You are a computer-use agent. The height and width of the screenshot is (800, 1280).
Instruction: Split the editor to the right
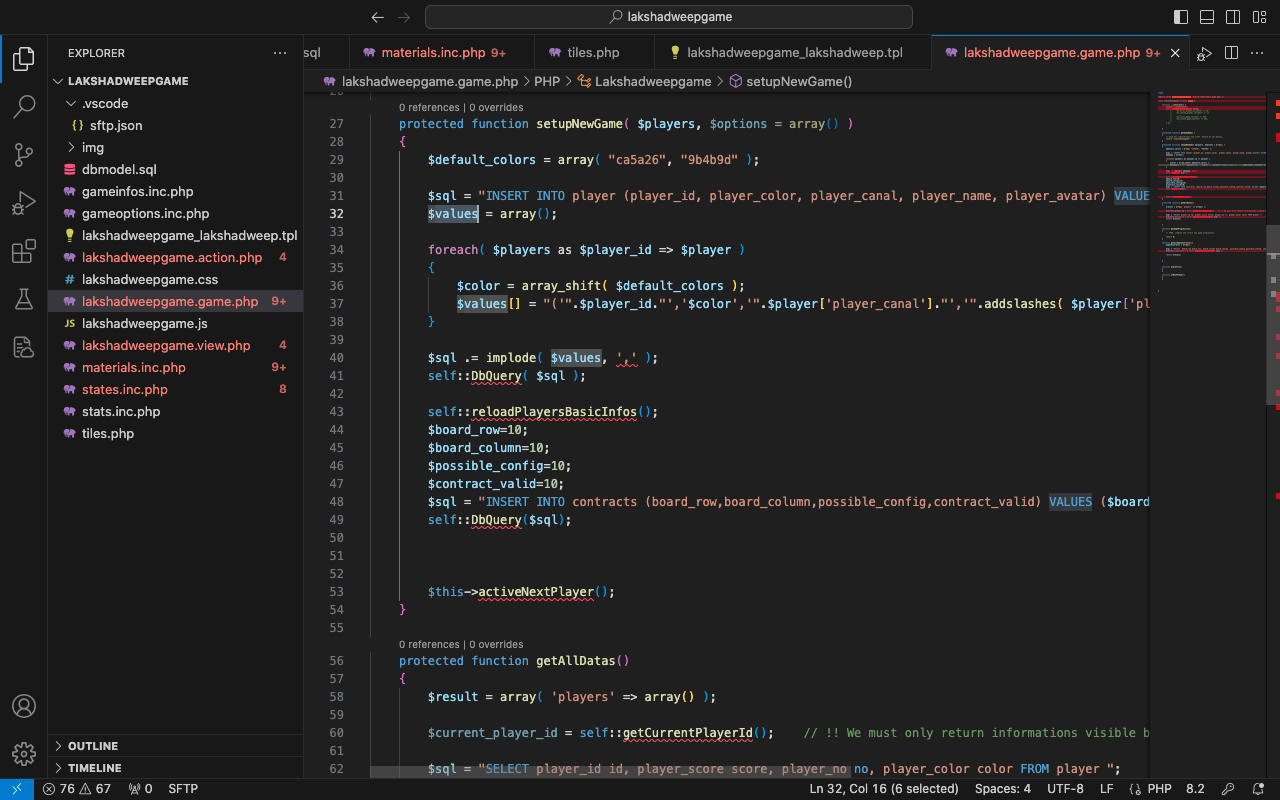1232,53
